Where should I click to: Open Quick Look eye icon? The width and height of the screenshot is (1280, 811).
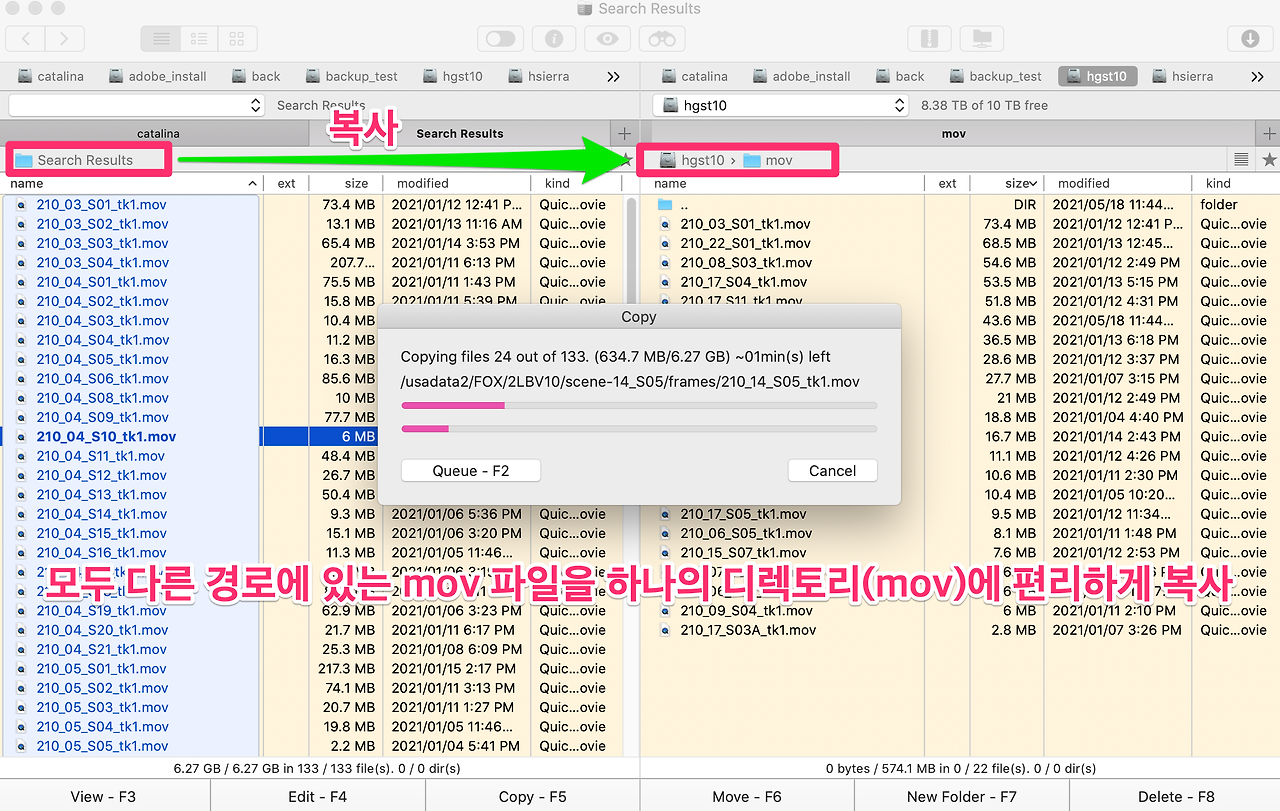coord(607,39)
